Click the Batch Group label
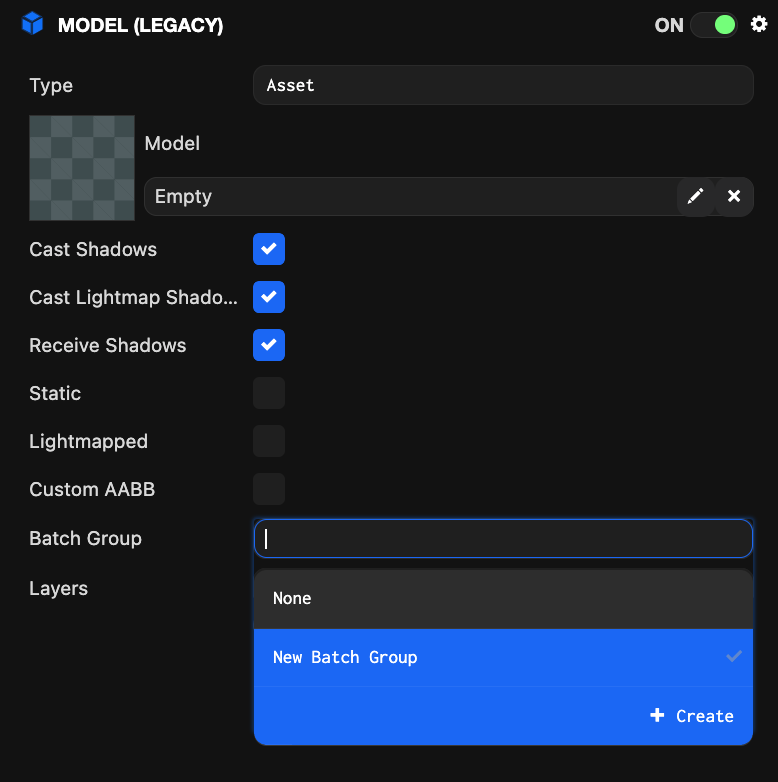The width and height of the screenshot is (778, 782). (85, 539)
